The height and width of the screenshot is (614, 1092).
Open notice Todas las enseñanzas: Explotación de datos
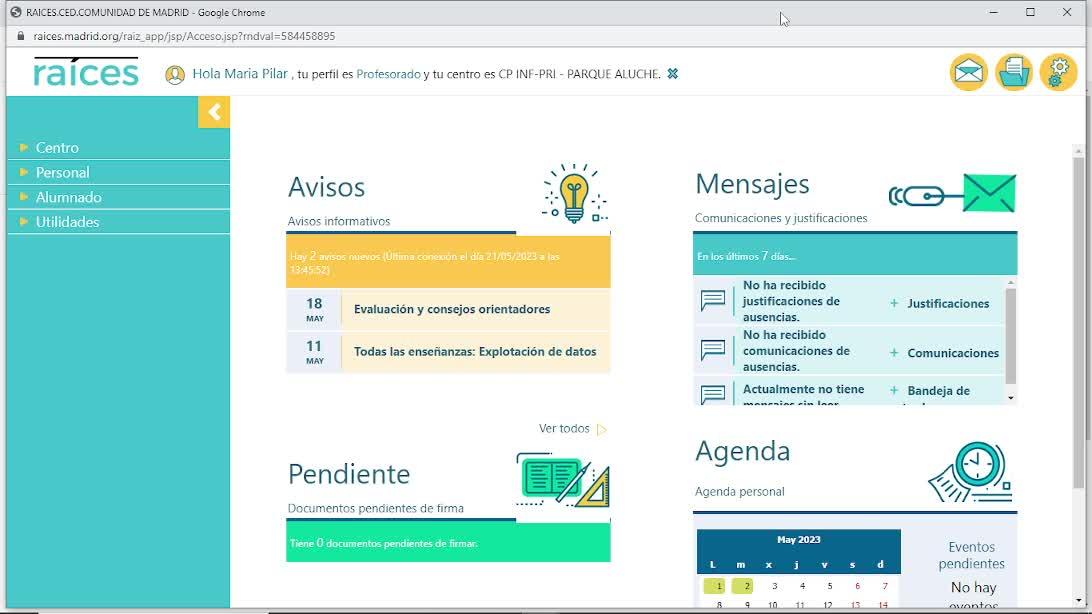coord(475,352)
